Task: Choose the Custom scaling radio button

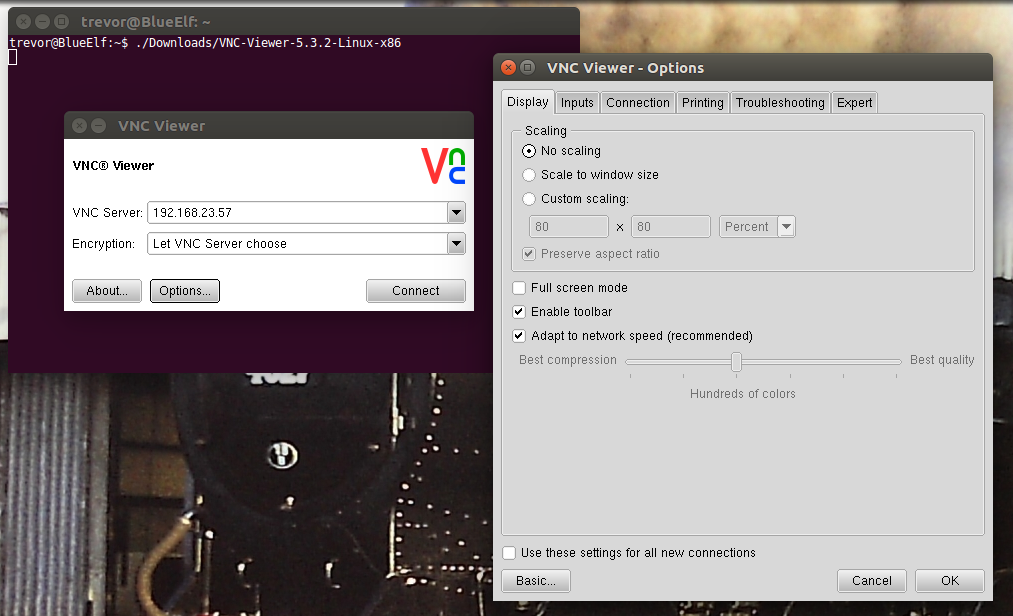Action: pyautogui.click(x=529, y=198)
